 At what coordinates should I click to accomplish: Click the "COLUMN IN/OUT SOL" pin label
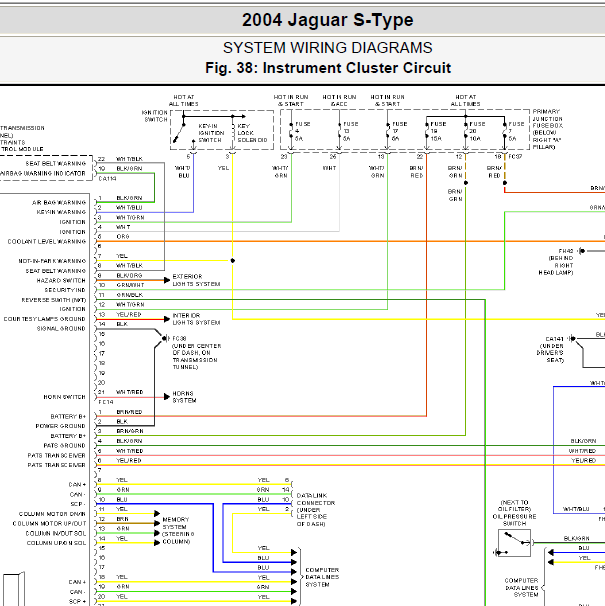(56, 533)
